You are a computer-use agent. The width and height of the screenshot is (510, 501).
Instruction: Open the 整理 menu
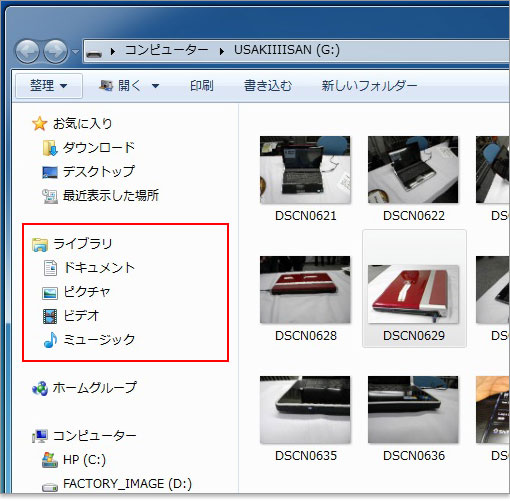(x=49, y=86)
